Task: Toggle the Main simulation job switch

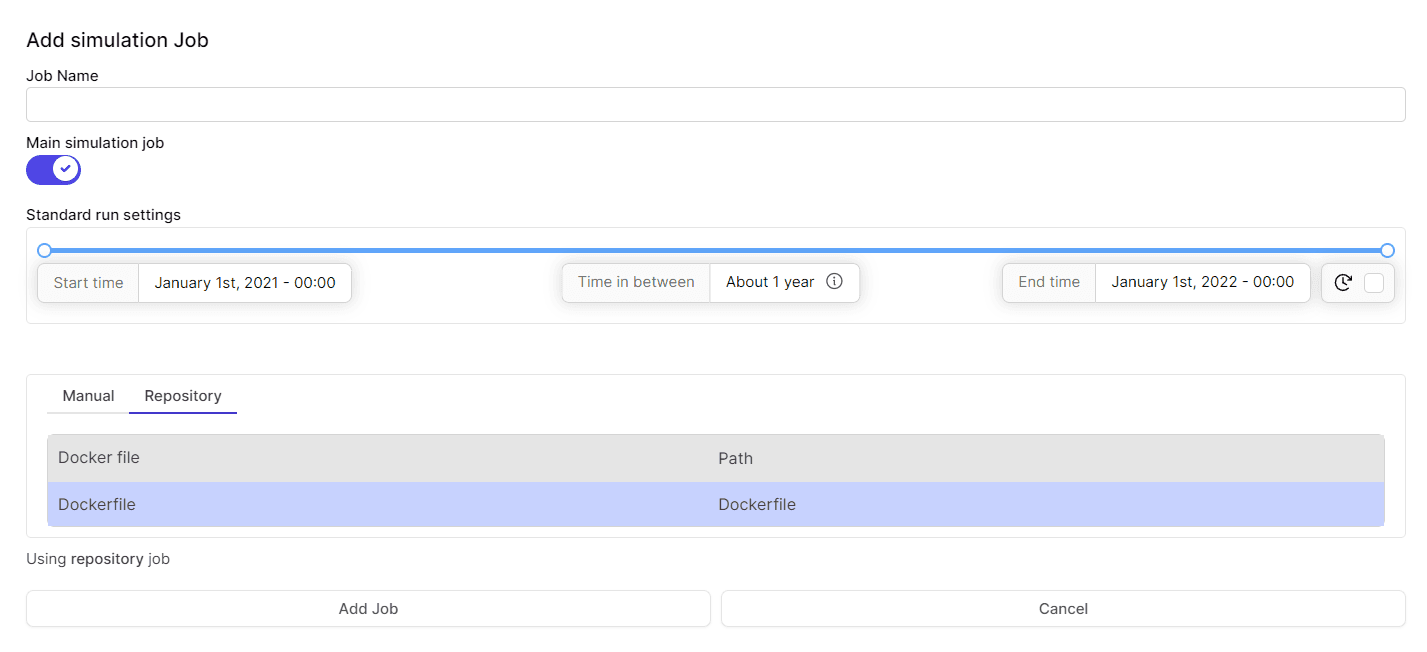Action: tap(53, 170)
